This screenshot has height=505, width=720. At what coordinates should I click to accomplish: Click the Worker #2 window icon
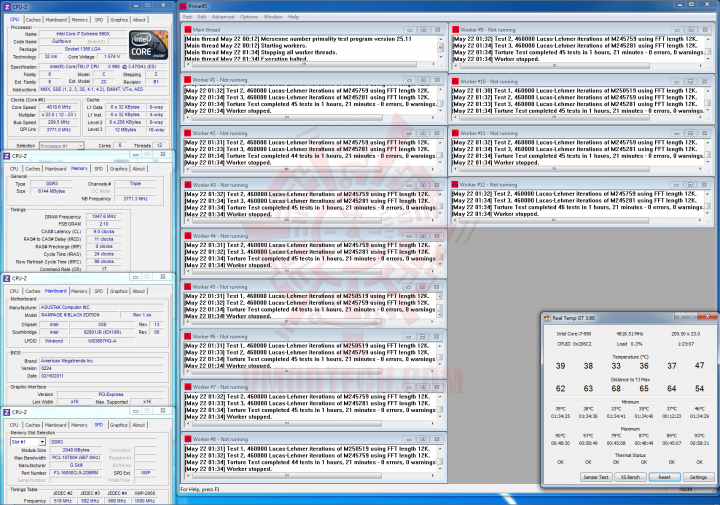click(188, 133)
